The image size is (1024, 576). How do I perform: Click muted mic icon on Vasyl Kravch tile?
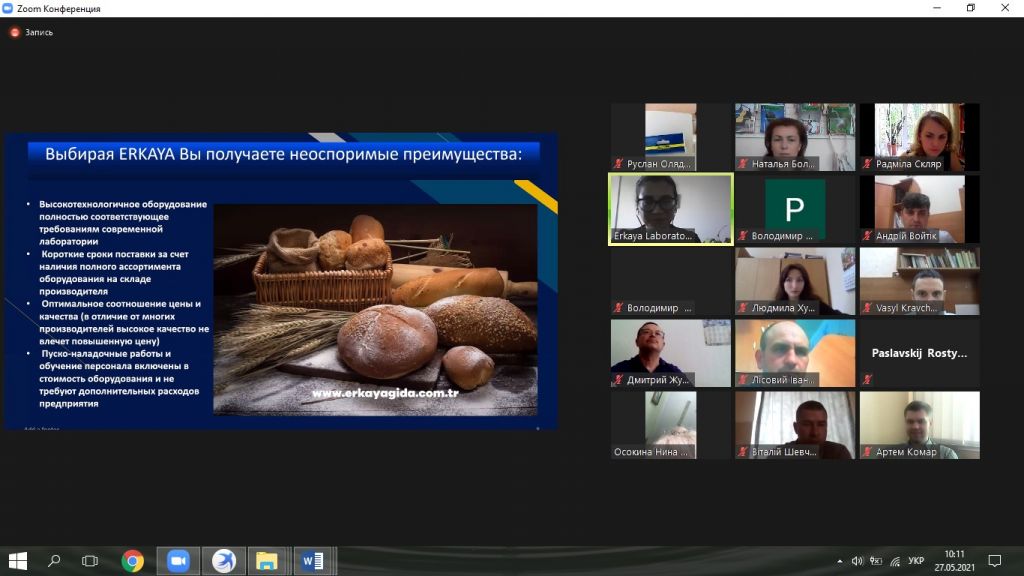[867, 308]
